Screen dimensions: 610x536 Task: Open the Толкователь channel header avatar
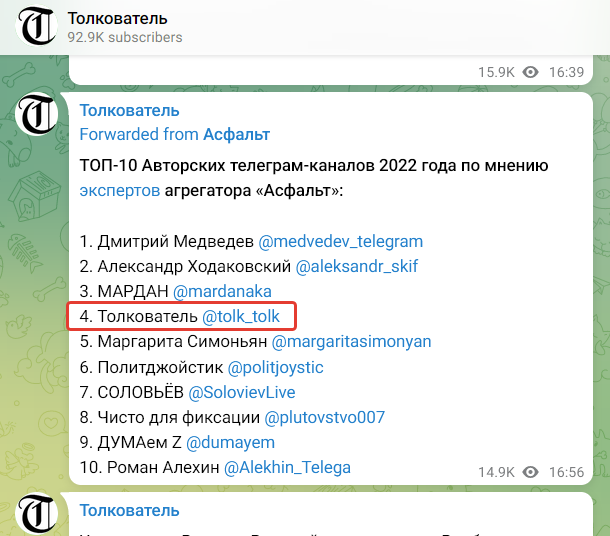click(36, 26)
